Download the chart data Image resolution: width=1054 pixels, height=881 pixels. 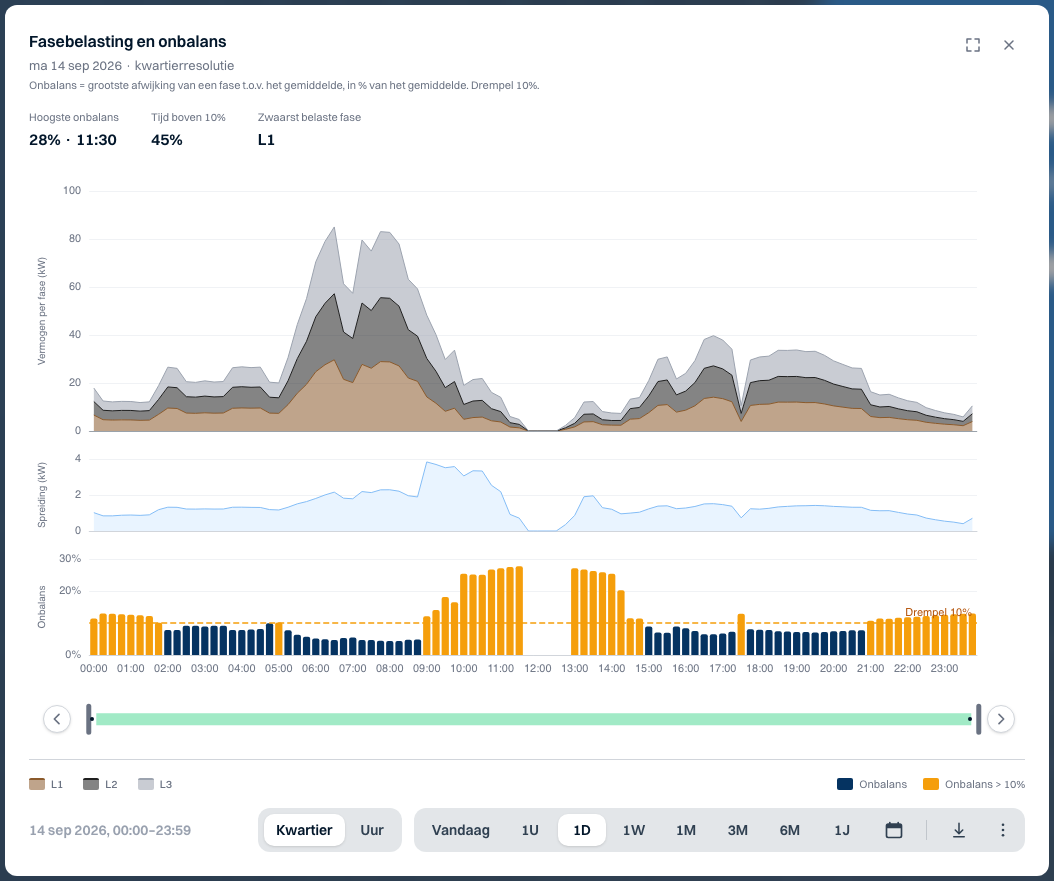(959, 830)
